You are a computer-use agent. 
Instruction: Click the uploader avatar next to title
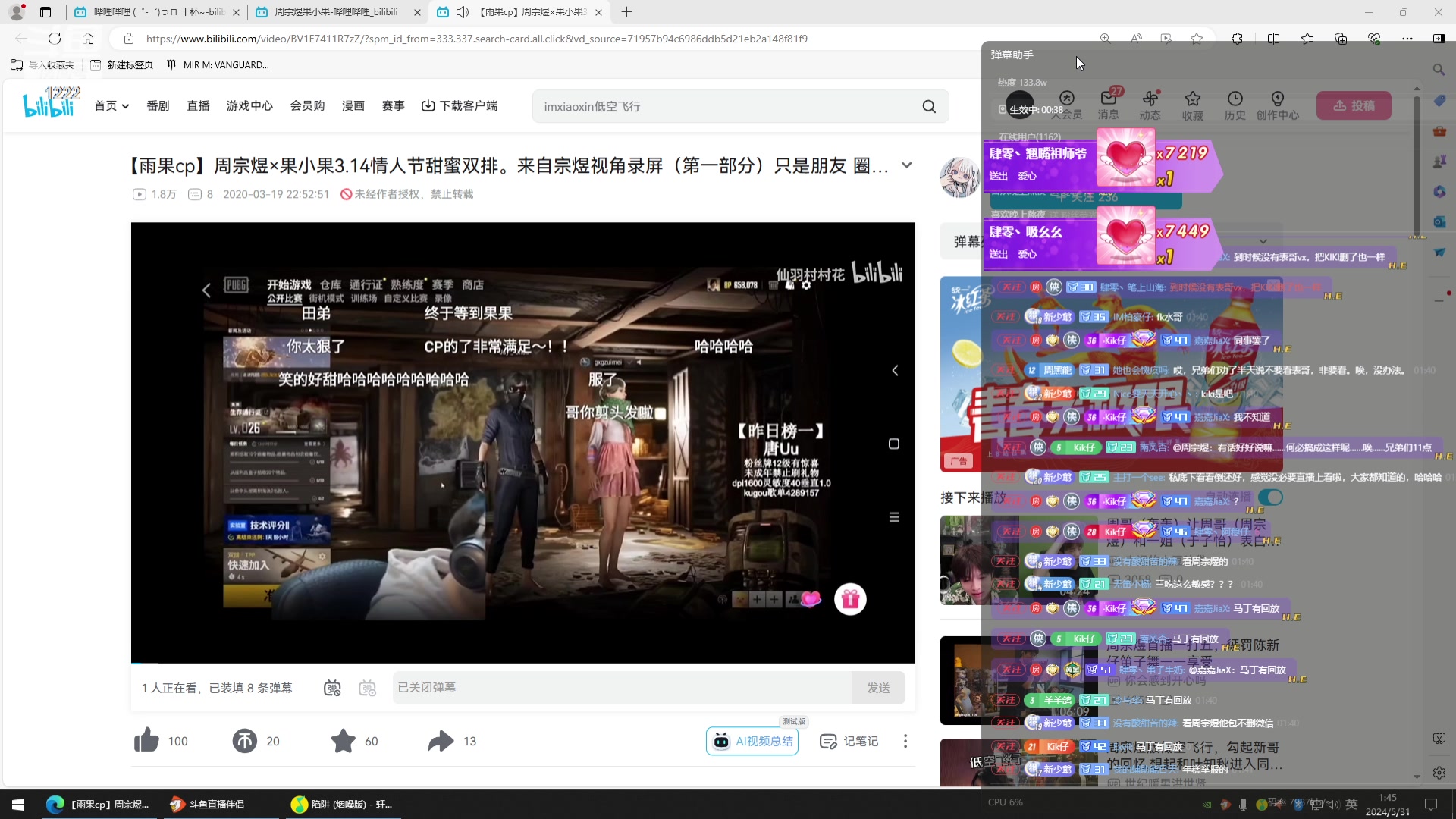pyautogui.click(x=959, y=177)
